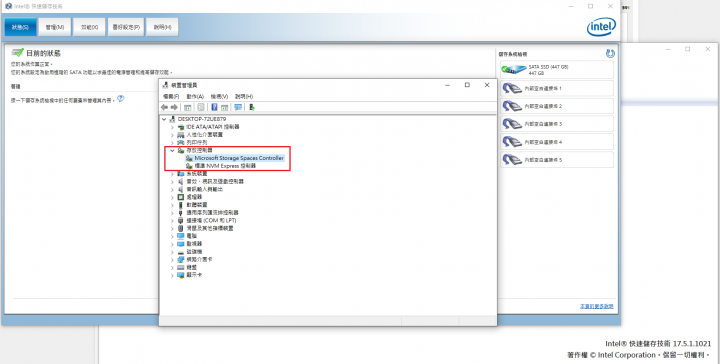
Task: Click the green-arrow driver toolbar icon
Action: click(252, 107)
